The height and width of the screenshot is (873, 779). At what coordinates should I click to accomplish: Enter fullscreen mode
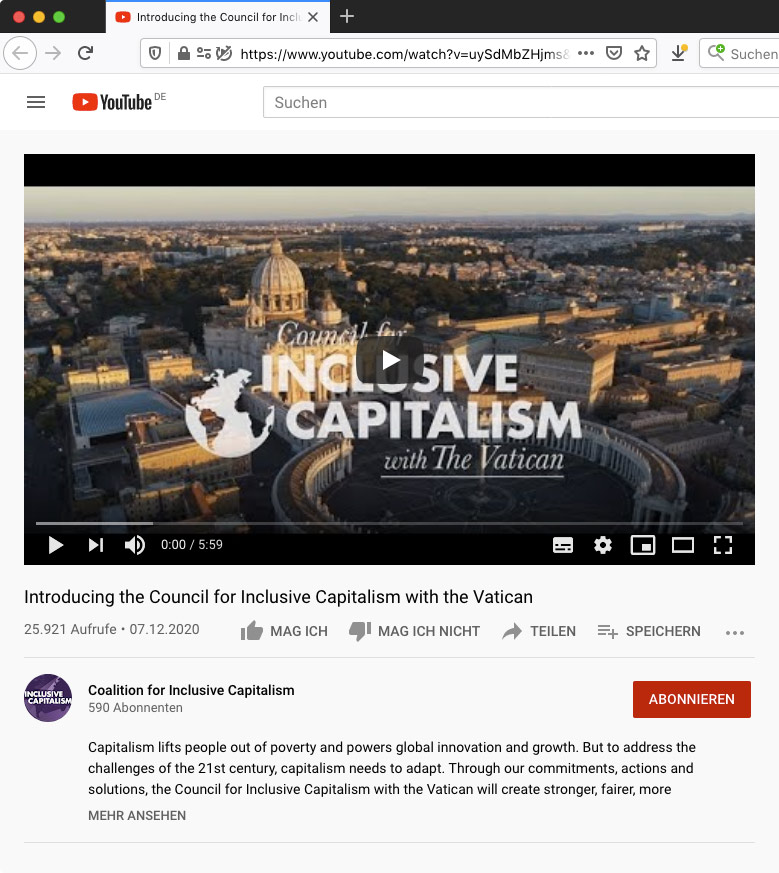tap(723, 545)
